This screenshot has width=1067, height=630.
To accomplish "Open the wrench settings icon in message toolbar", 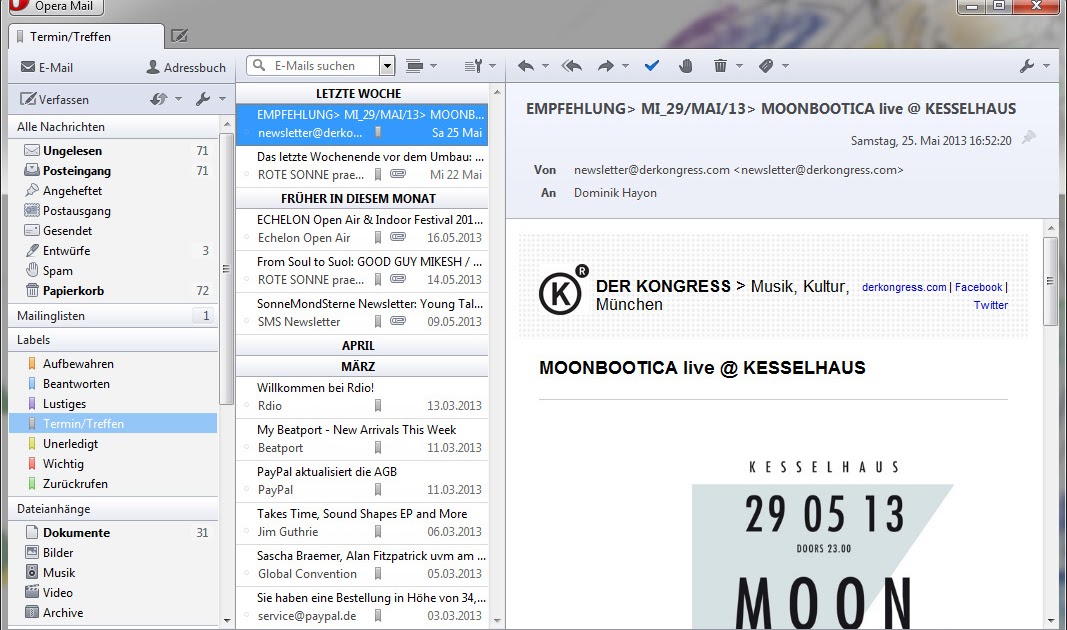I will (x=1027, y=66).
